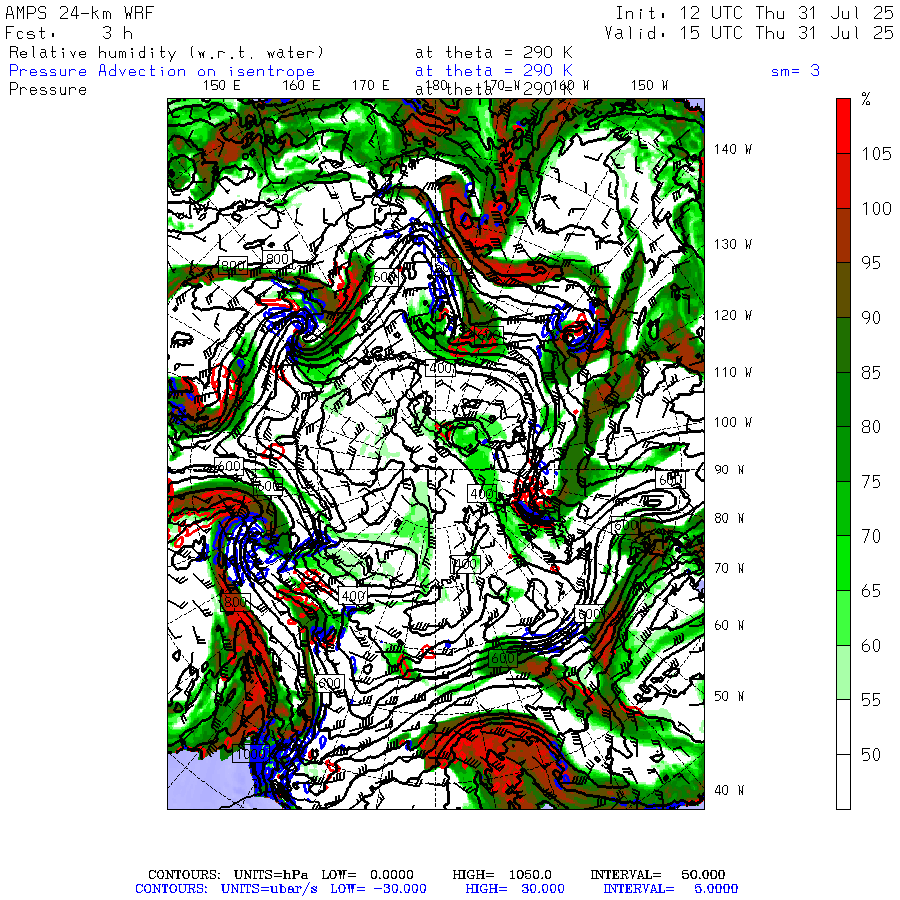Image resolution: width=900 pixels, height=900 pixels.
Task: Click blue 'UNITS=ubar/s' contour legend text
Action: (269, 889)
